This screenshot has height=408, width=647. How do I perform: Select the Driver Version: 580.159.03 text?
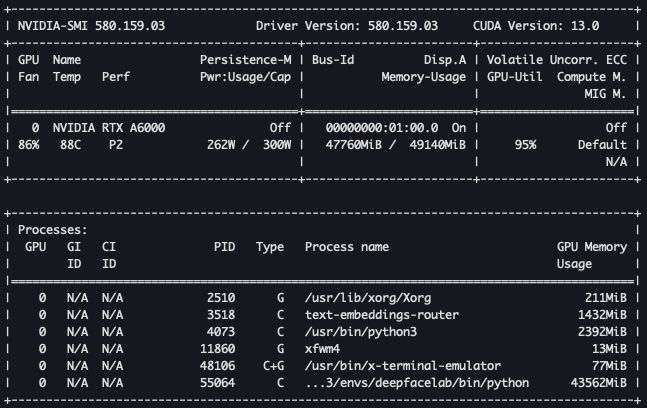coord(347,26)
